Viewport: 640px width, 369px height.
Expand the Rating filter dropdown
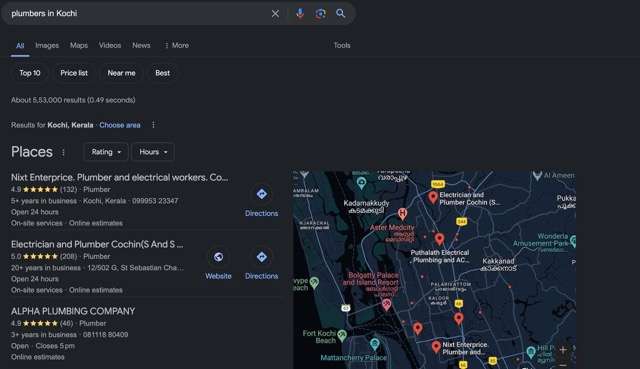[106, 152]
